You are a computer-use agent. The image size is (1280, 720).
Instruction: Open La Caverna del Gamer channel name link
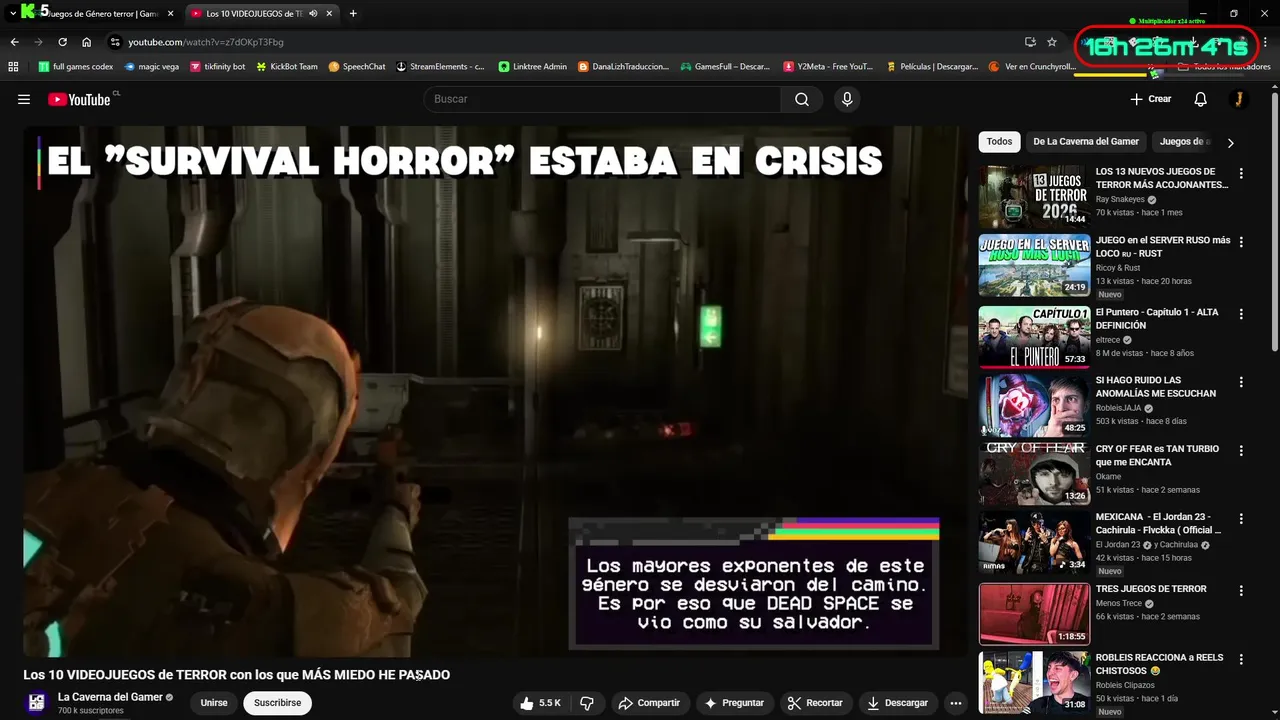click(110, 697)
